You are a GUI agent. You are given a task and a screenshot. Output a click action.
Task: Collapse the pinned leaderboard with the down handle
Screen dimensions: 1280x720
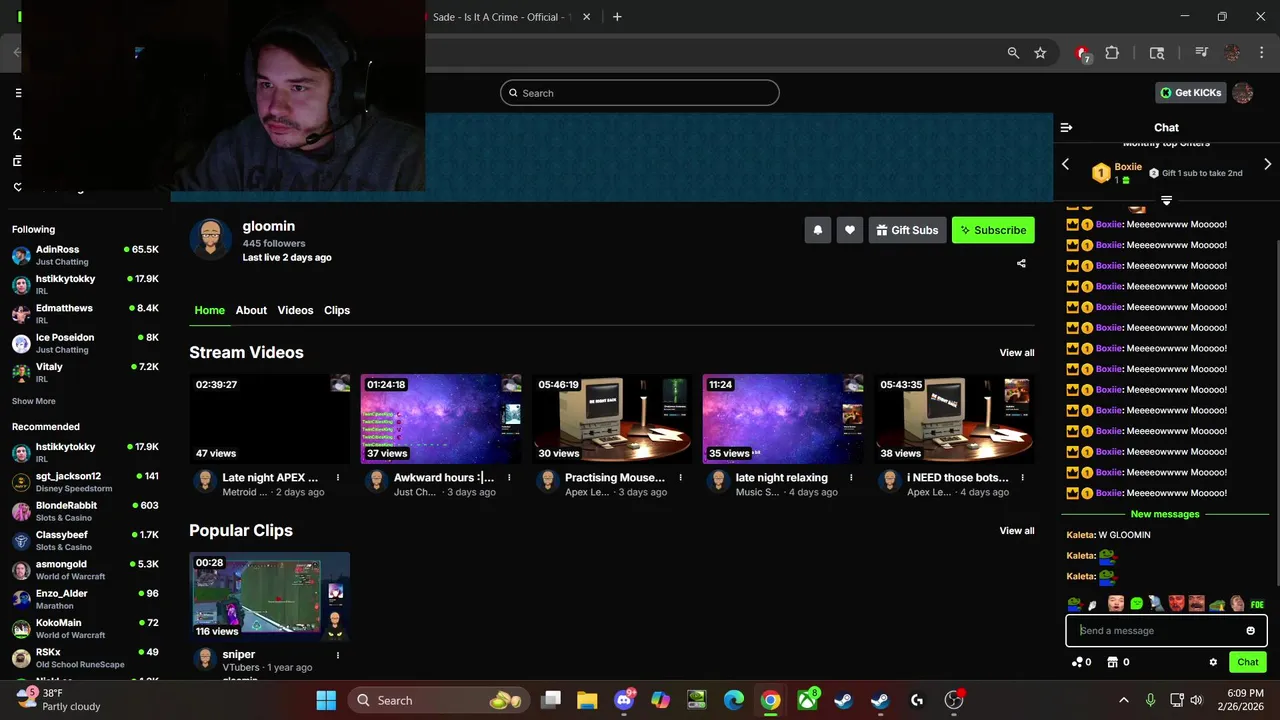click(1166, 200)
